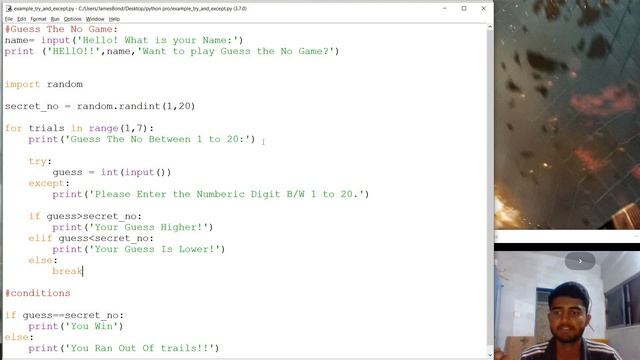Open the File menu
640x360 pixels.
click(9, 19)
